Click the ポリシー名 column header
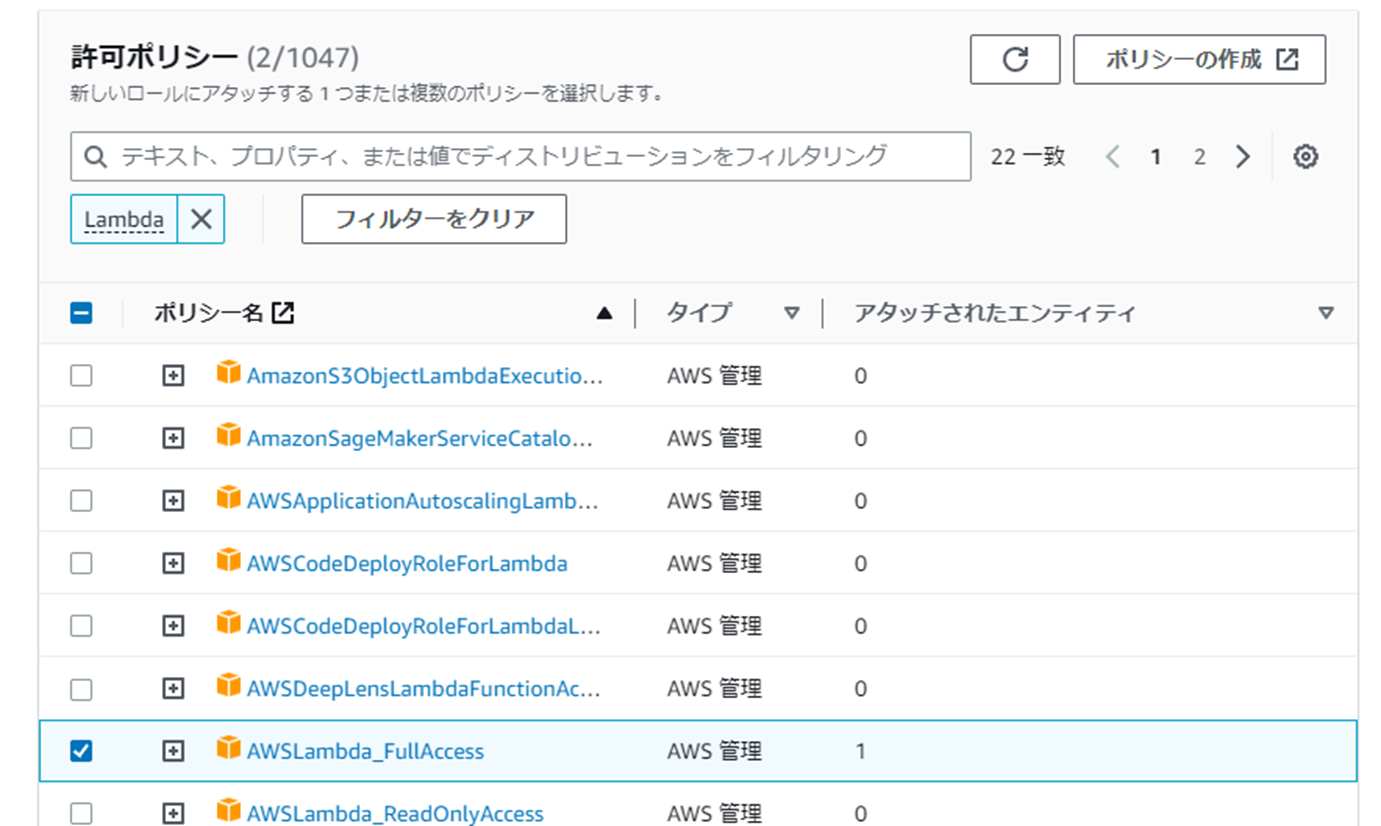 (x=209, y=313)
